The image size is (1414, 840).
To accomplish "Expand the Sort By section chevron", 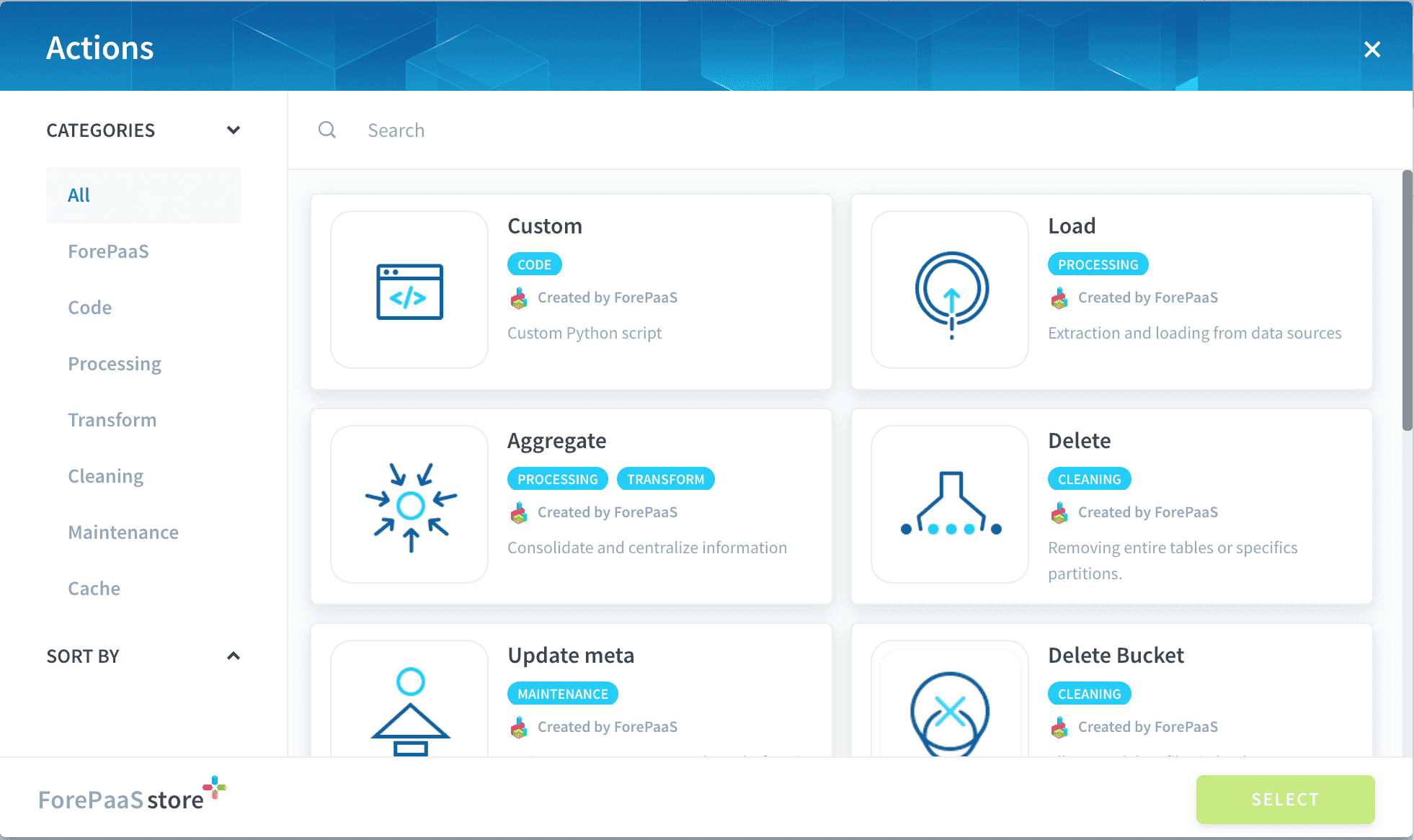I will 234,656.
